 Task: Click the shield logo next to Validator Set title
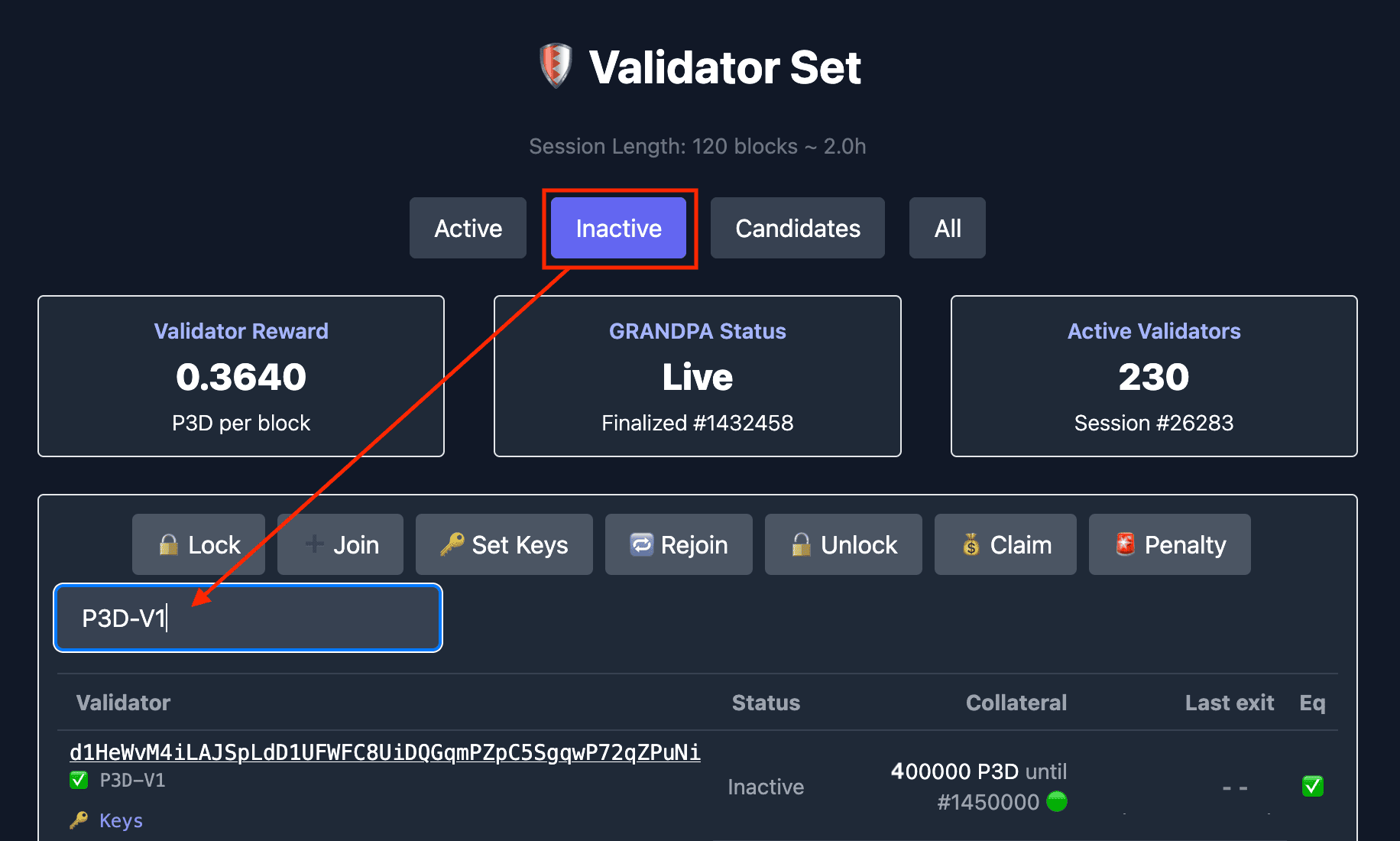(555, 67)
